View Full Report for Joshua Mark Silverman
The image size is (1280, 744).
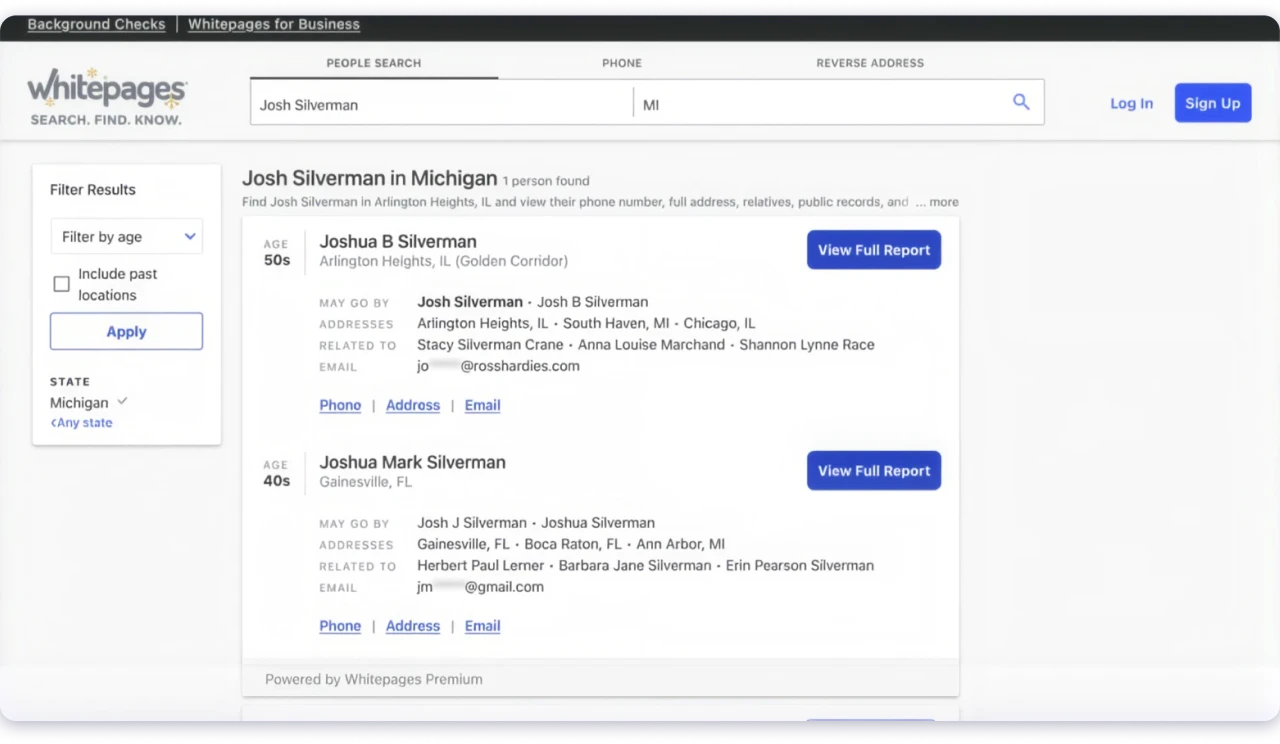point(874,471)
